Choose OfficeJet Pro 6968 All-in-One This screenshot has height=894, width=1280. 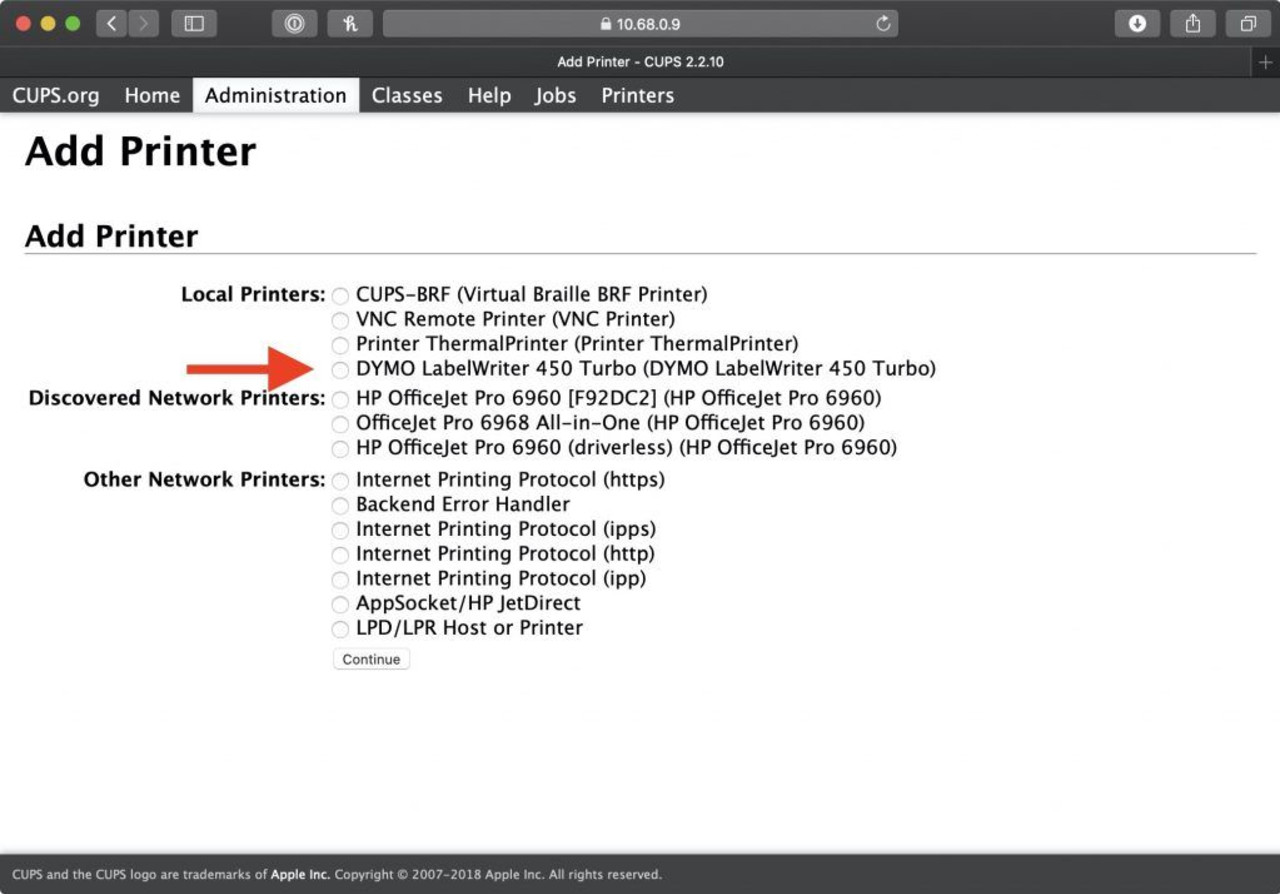[341, 424]
